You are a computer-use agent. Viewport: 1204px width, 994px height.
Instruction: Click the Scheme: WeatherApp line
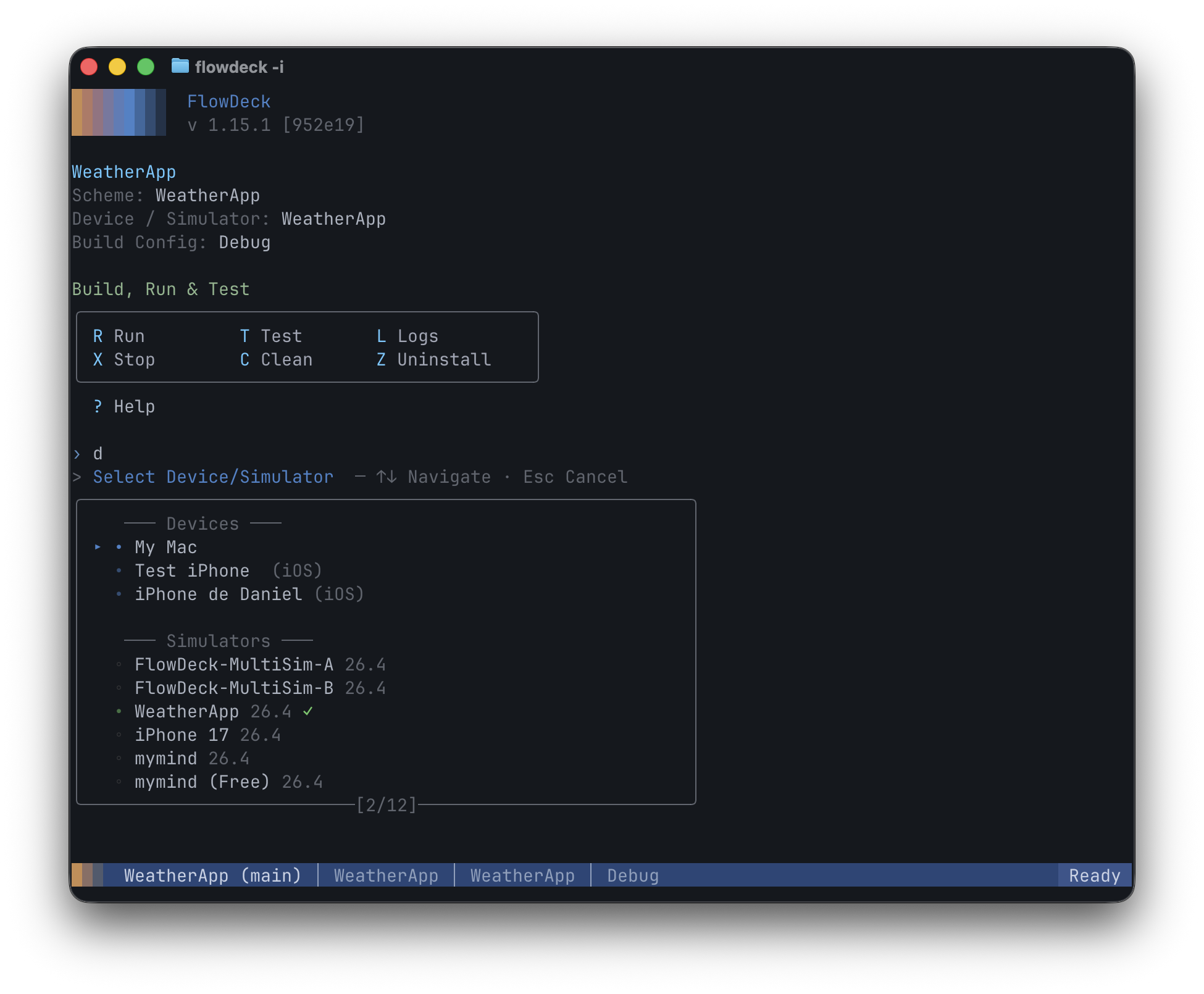pos(166,195)
